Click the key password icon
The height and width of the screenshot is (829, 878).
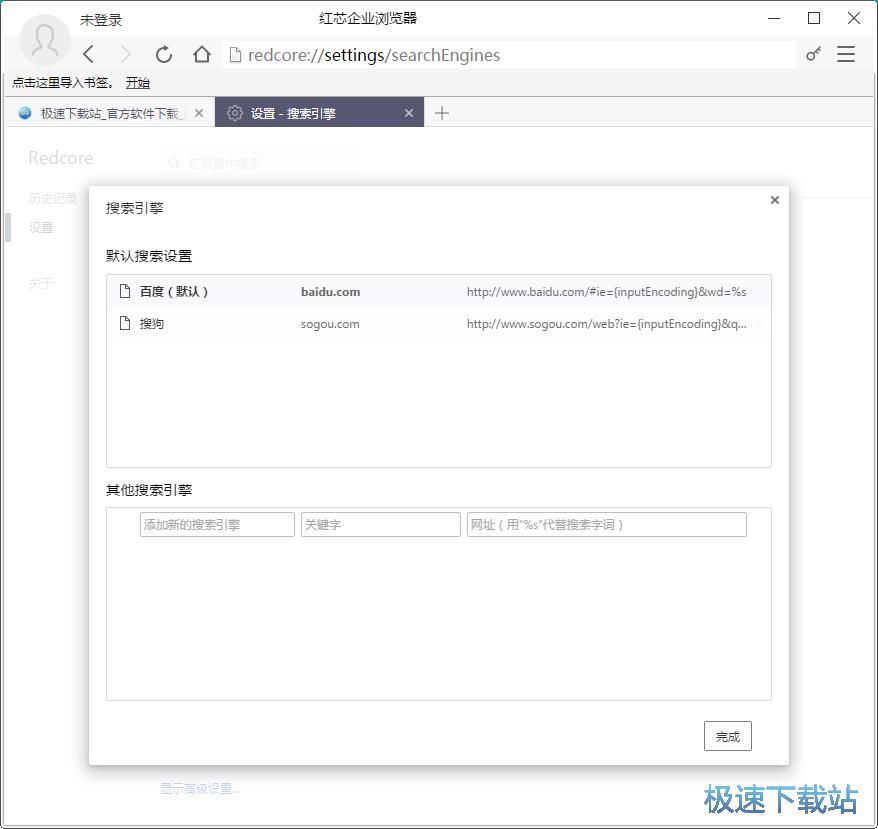pos(813,54)
